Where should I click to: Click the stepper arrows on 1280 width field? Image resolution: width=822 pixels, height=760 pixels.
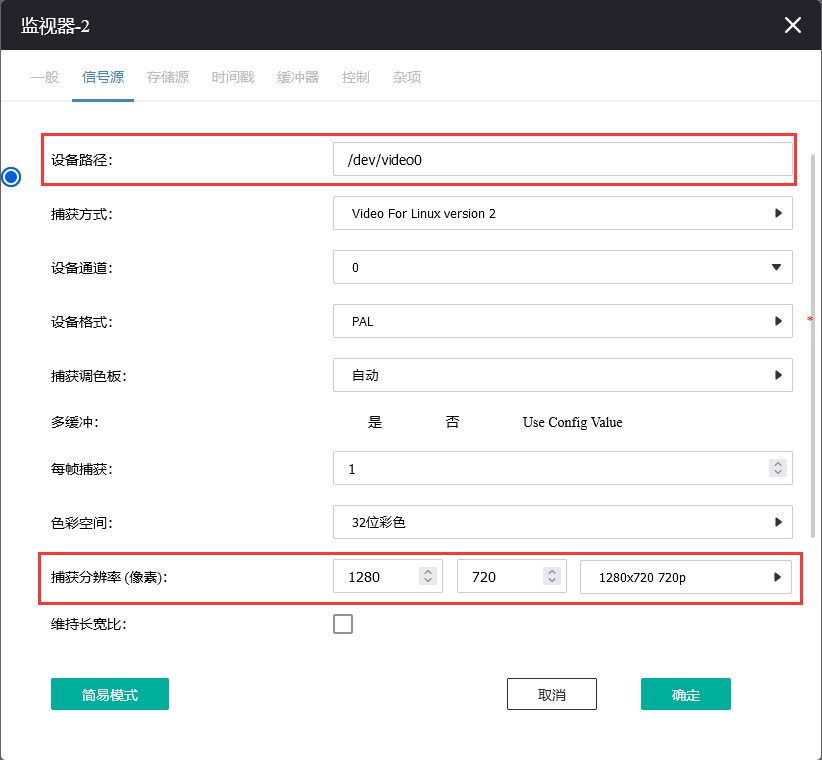pos(427,577)
